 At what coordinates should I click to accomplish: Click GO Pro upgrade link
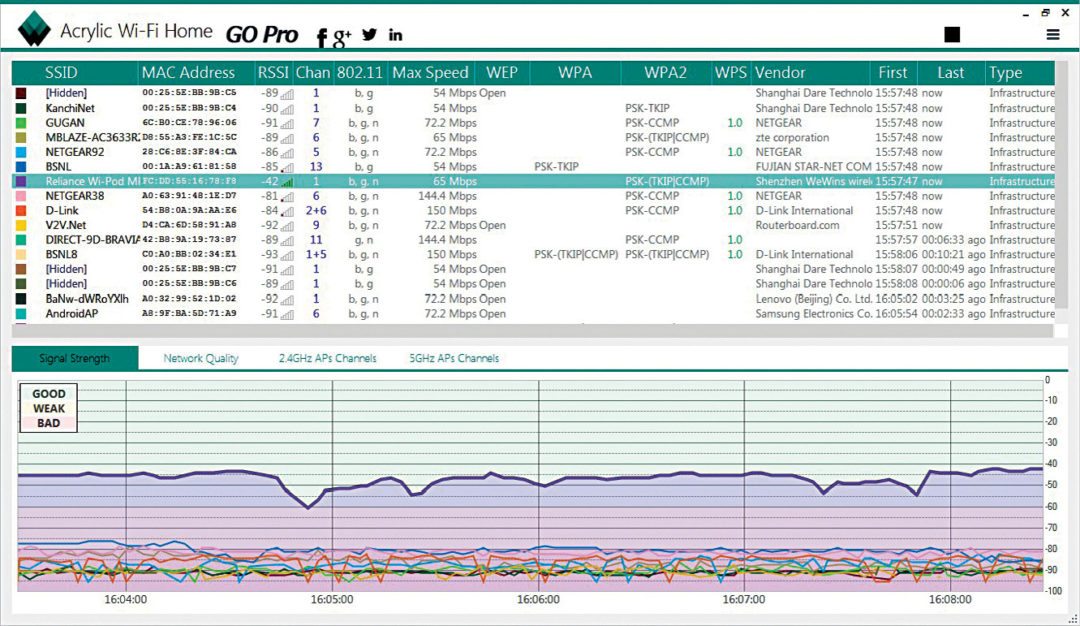click(261, 35)
